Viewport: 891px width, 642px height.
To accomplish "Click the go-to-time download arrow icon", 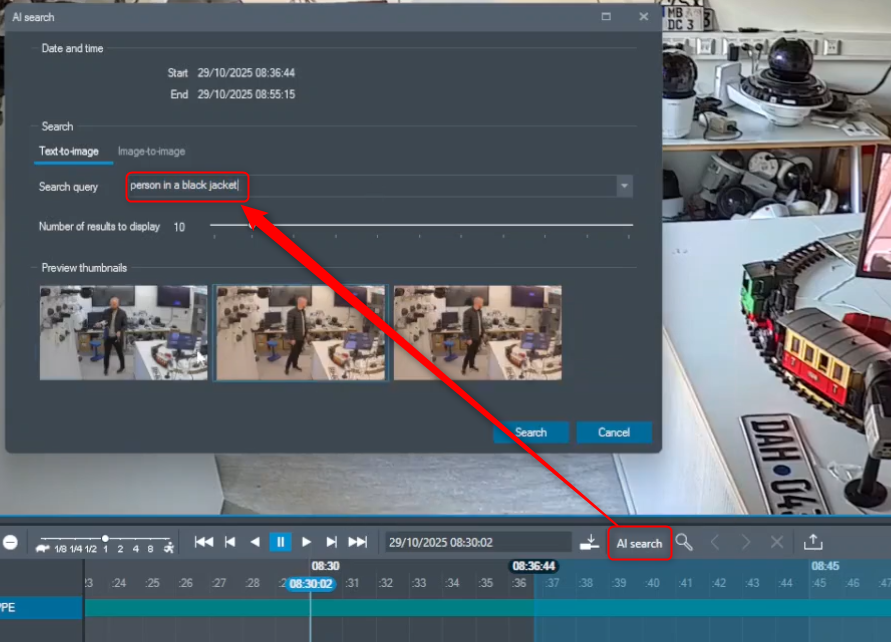I will [590, 542].
